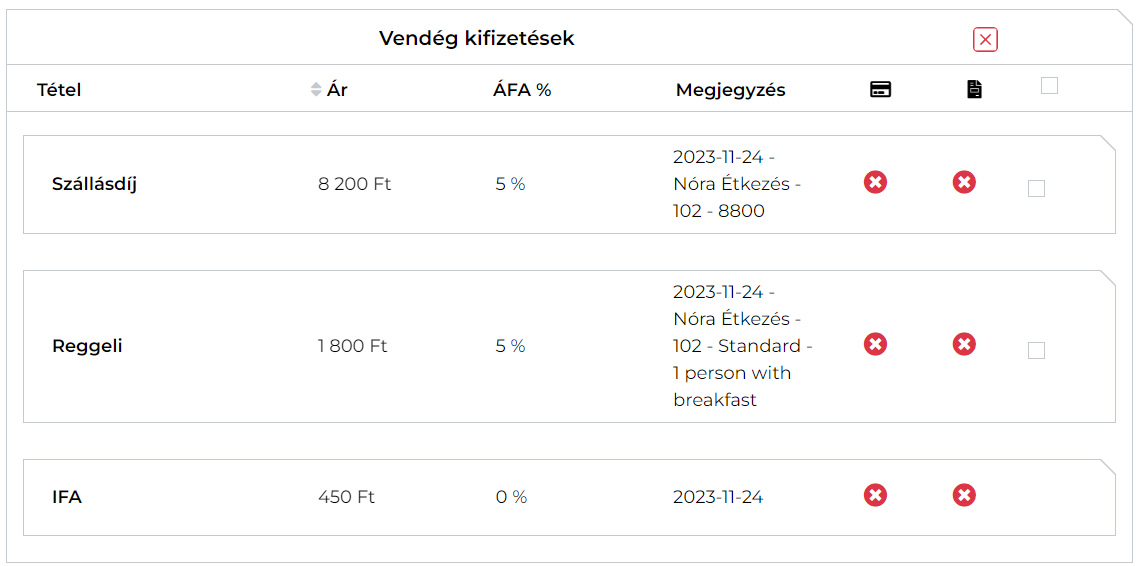
Task: Check the Reggeli row checkbox
Action: pos(1036,350)
